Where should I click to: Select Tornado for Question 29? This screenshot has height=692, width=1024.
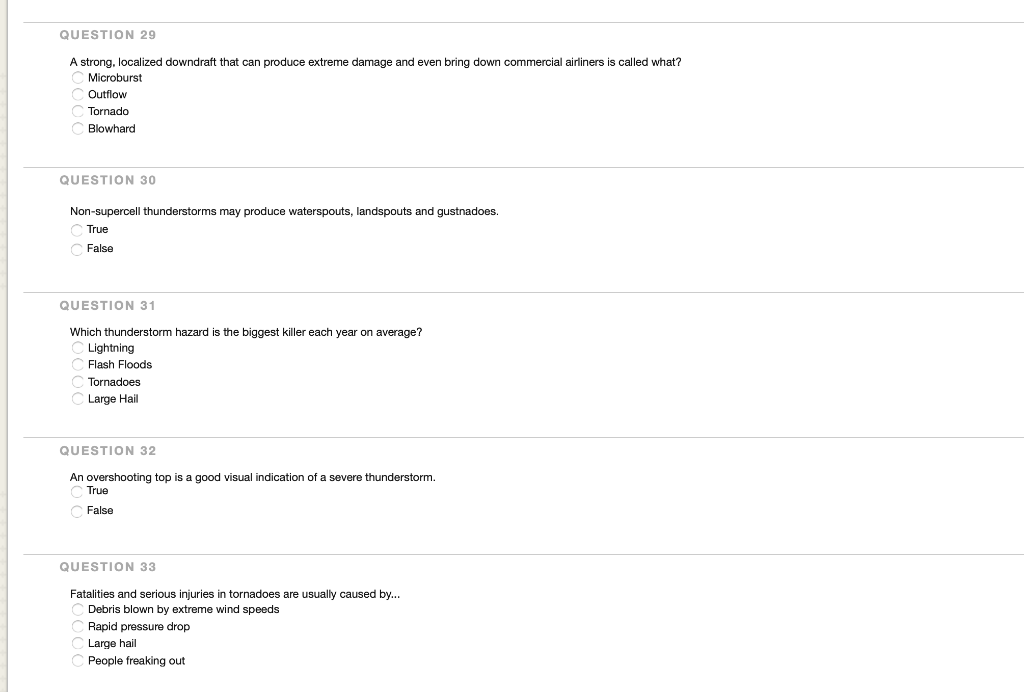point(78,111)
